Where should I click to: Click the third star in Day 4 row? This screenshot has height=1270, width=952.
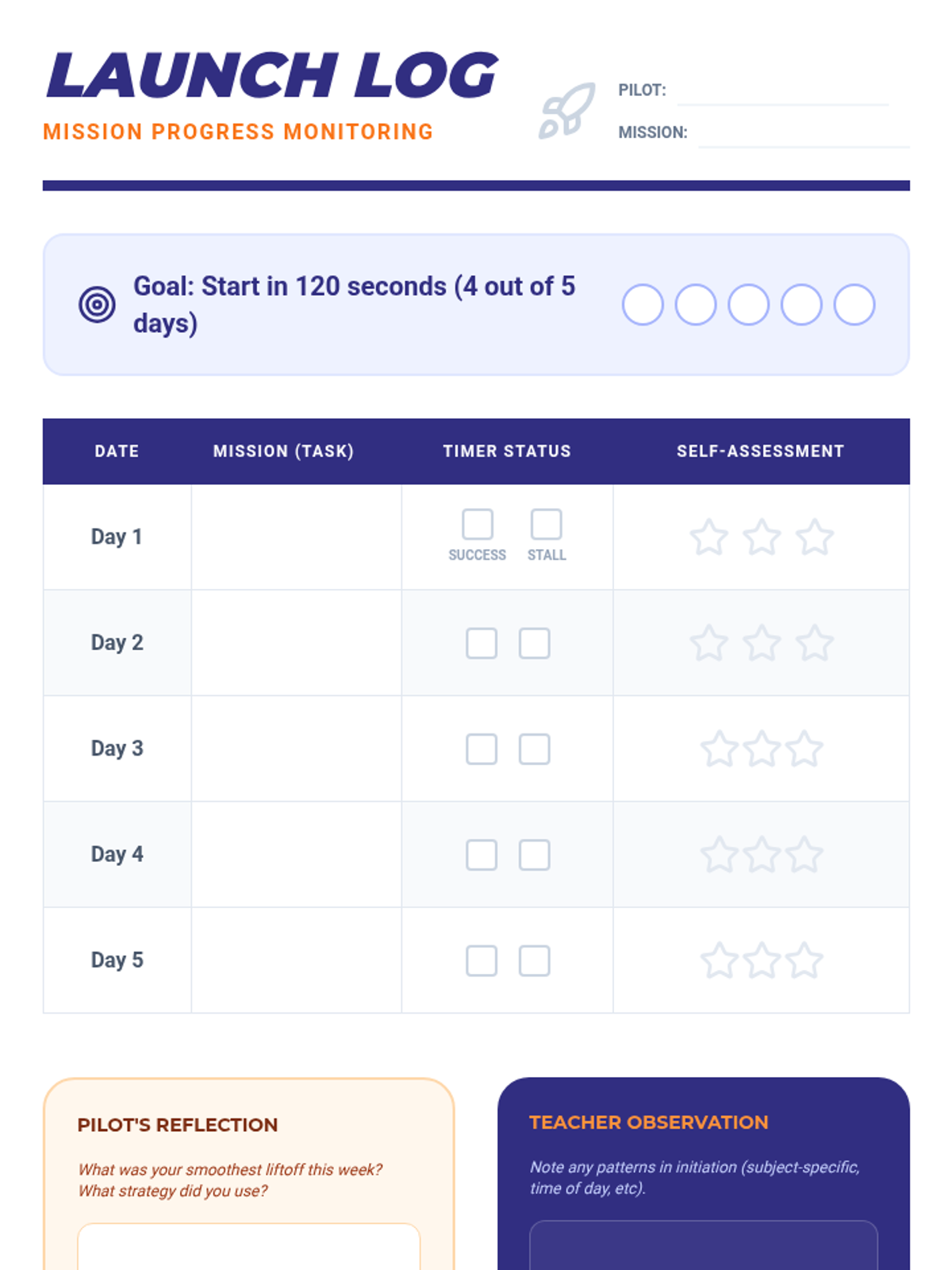804,855
